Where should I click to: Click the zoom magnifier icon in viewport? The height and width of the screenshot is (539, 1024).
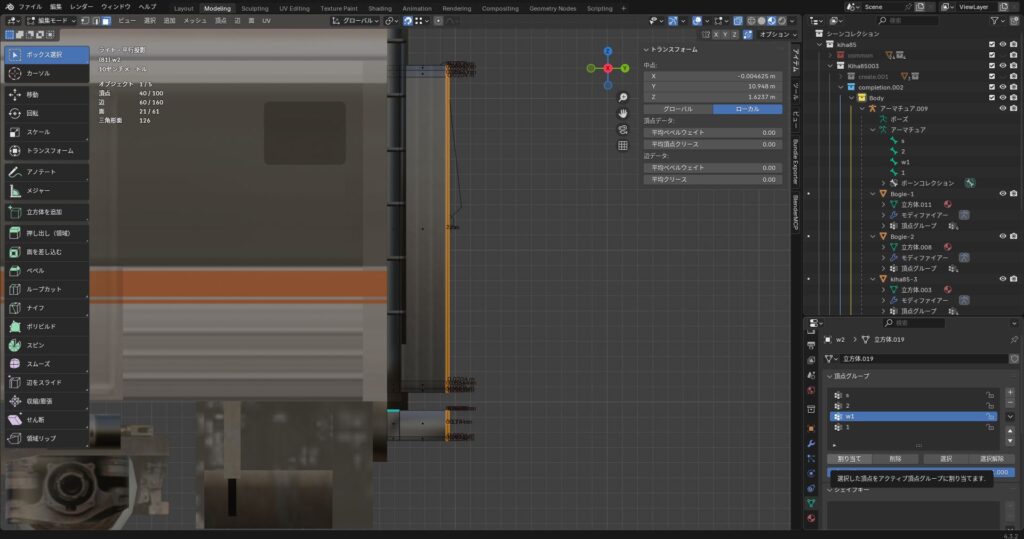point(623,97)
